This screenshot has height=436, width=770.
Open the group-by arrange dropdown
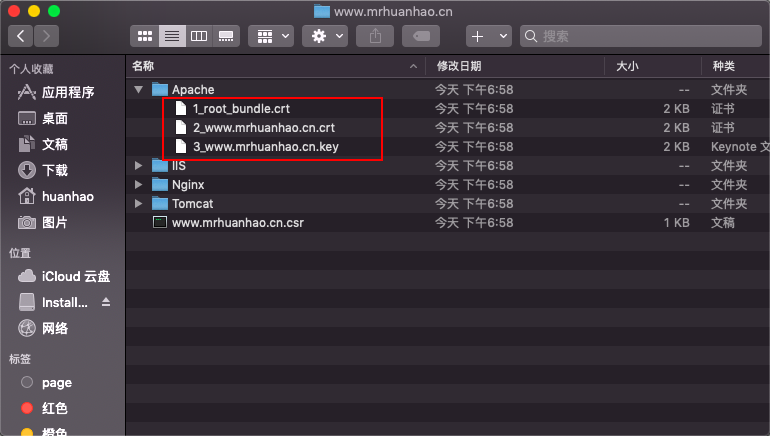point(271,36)
